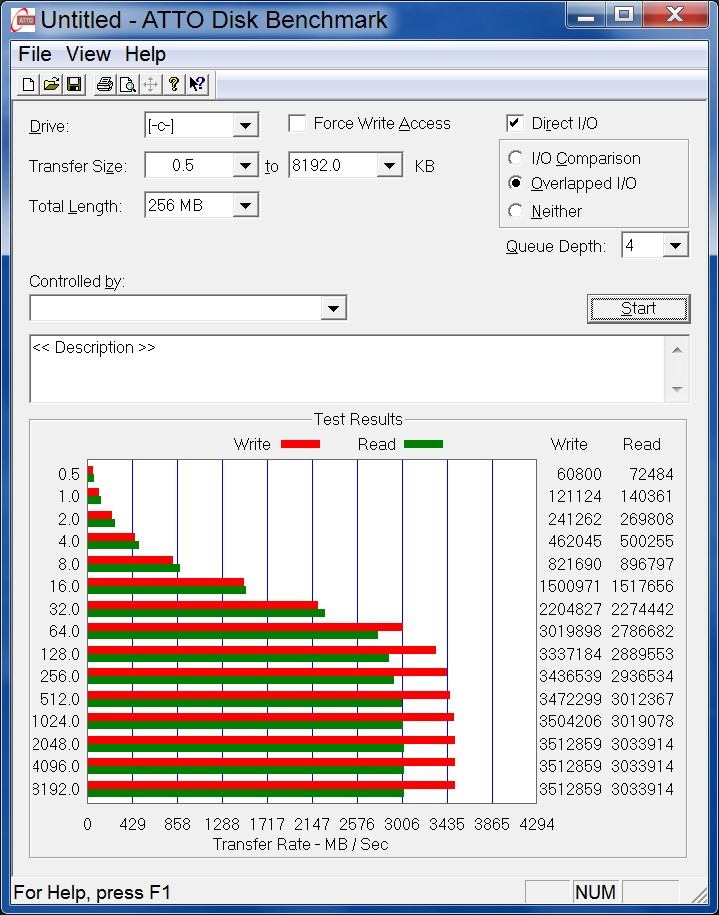Open the maximum Transfer Size 8192.0 dropdown
Screen dimensions: 719x915
pos(389,166)
